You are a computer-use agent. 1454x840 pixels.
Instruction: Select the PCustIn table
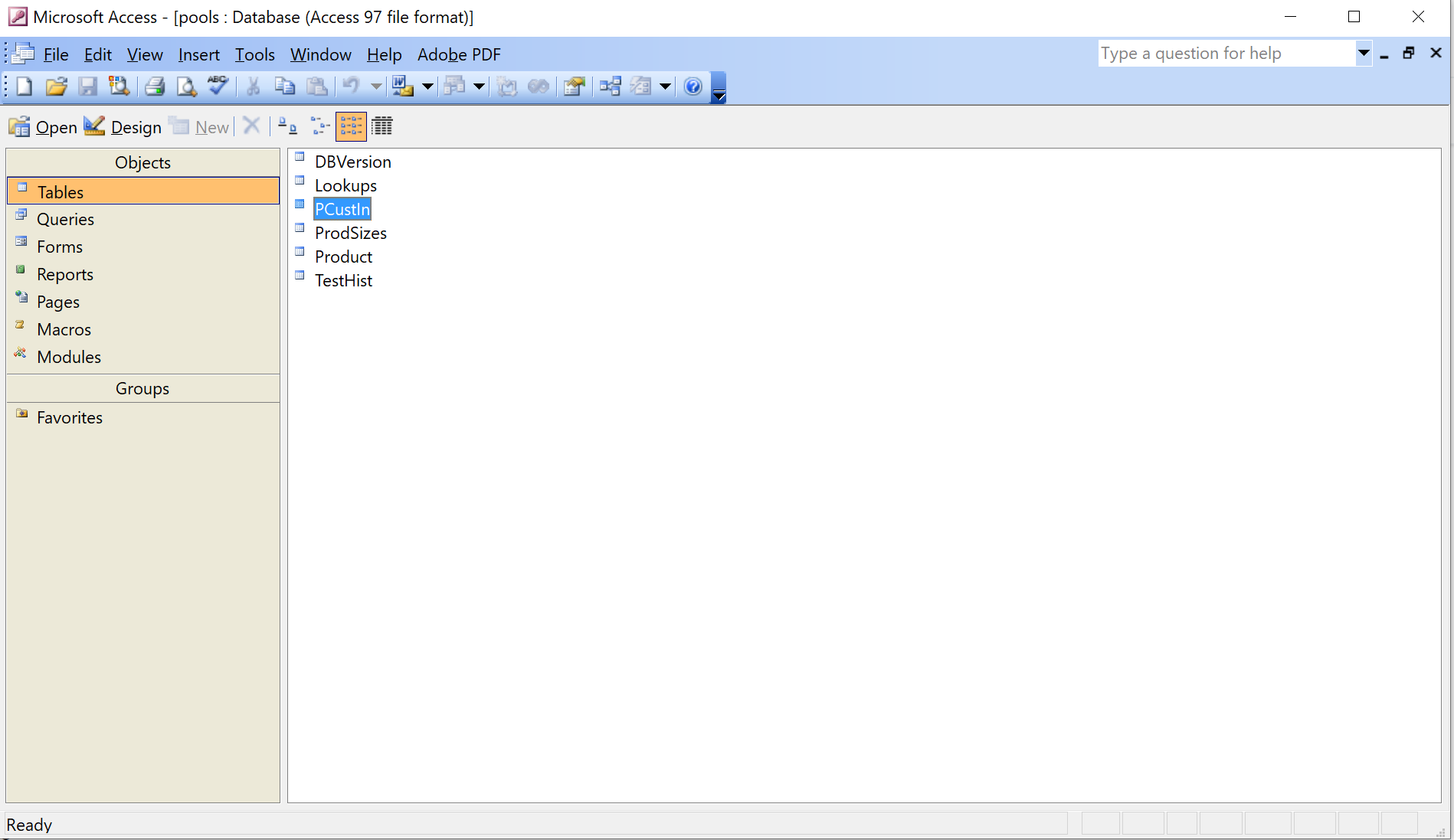point(342,209)
